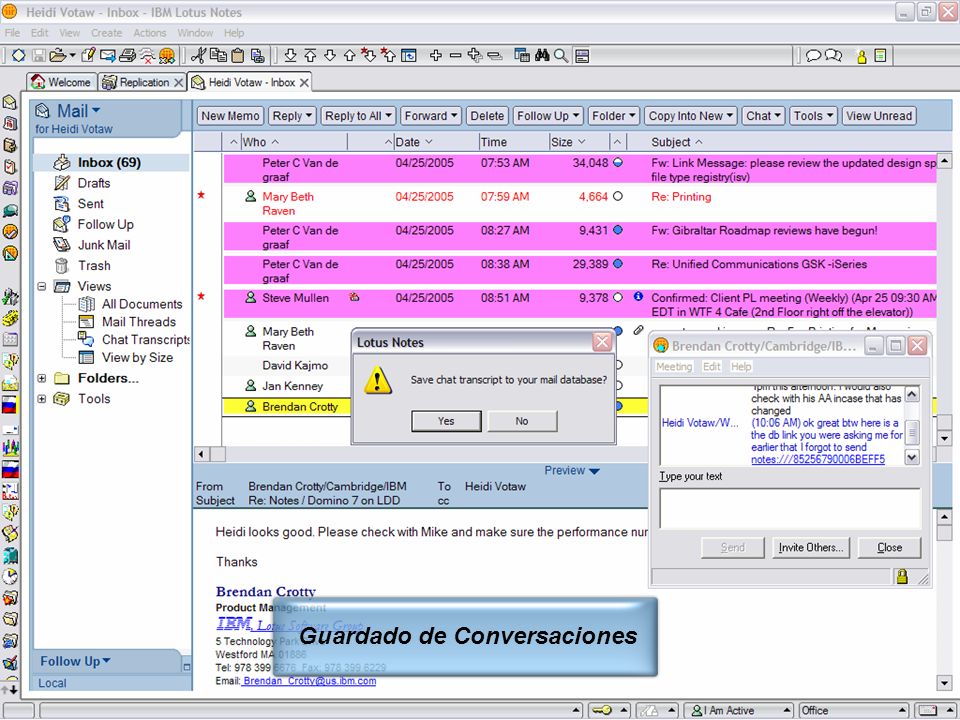Click the person icon beside Steve Mullen

click(x=250, y=298)
